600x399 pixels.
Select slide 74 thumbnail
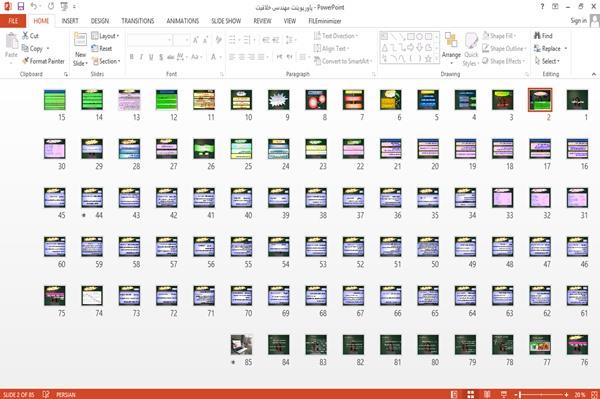coord(92,296)
